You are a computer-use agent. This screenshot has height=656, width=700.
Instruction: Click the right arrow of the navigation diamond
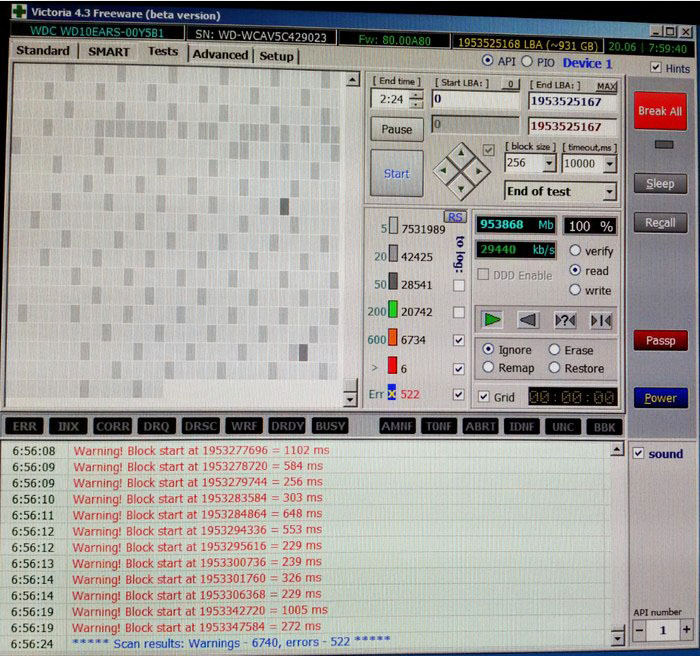point(479,173)
